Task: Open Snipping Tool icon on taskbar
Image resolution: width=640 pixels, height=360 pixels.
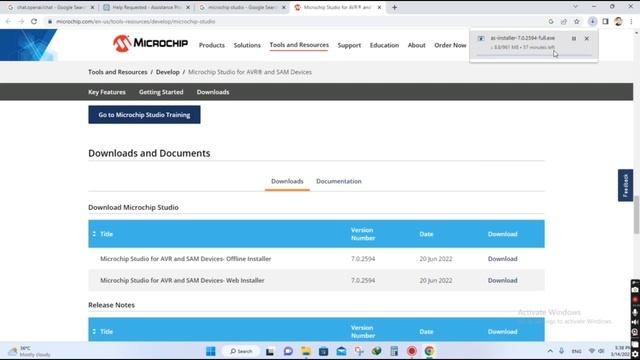Action: tap(359, 351)
